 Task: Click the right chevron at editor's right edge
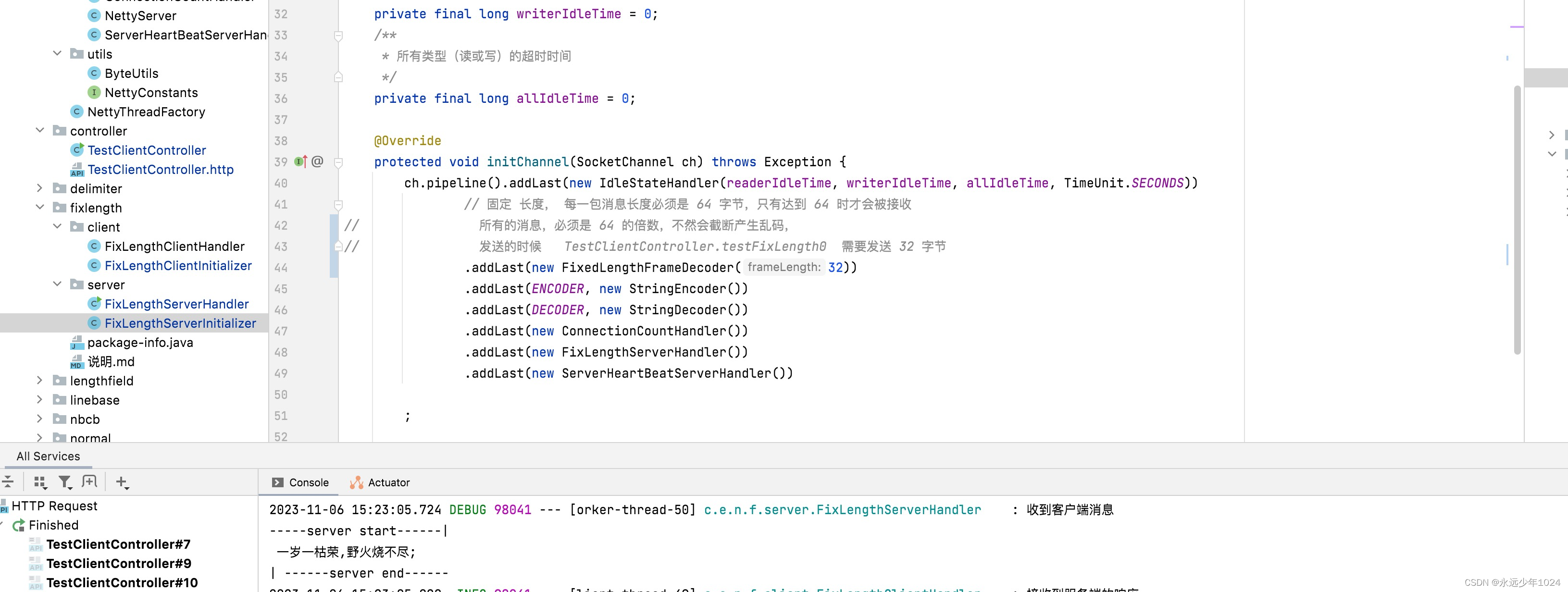pos(1552,135)
